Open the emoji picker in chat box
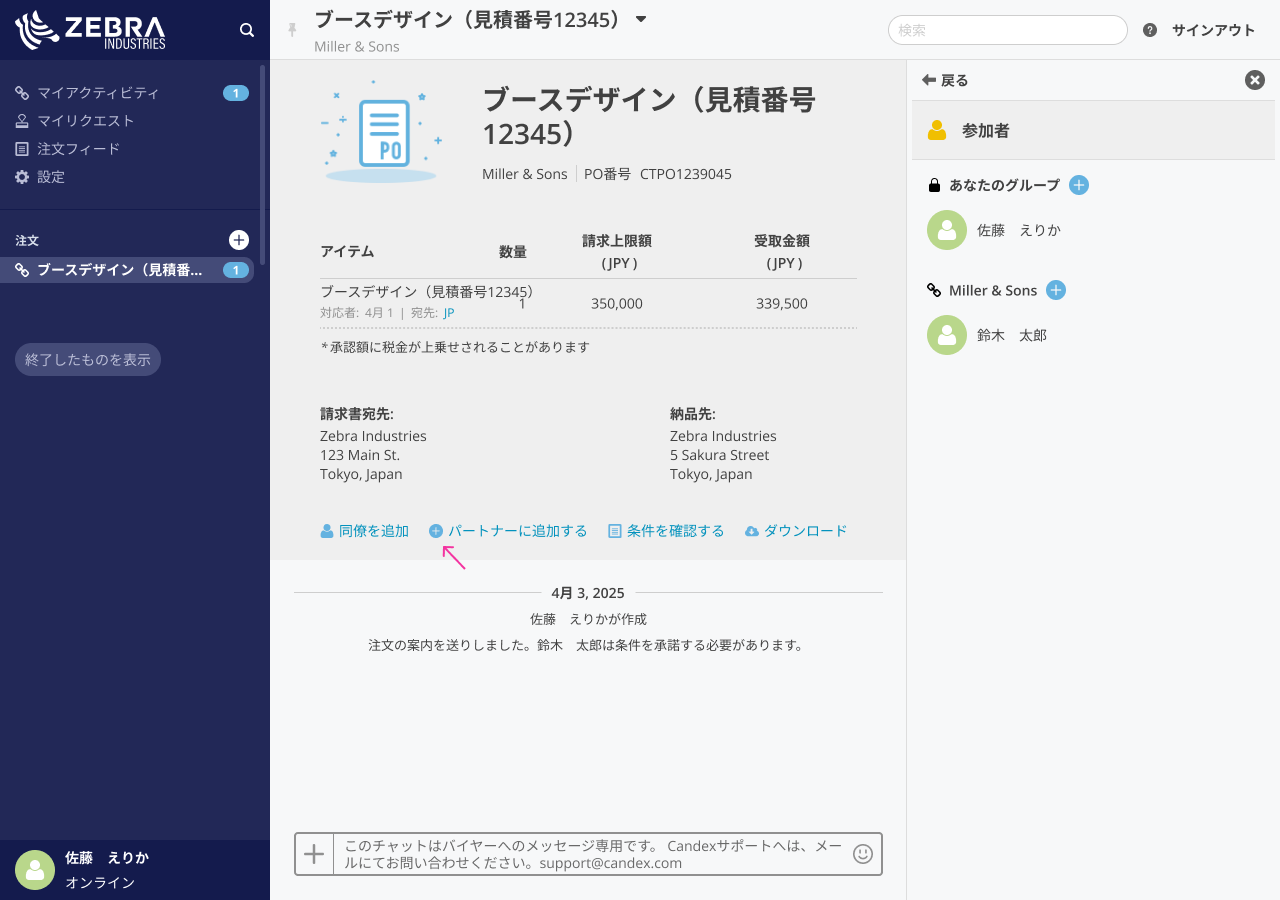Screen dimensions: 1280x900 click(x=863, y=854)
